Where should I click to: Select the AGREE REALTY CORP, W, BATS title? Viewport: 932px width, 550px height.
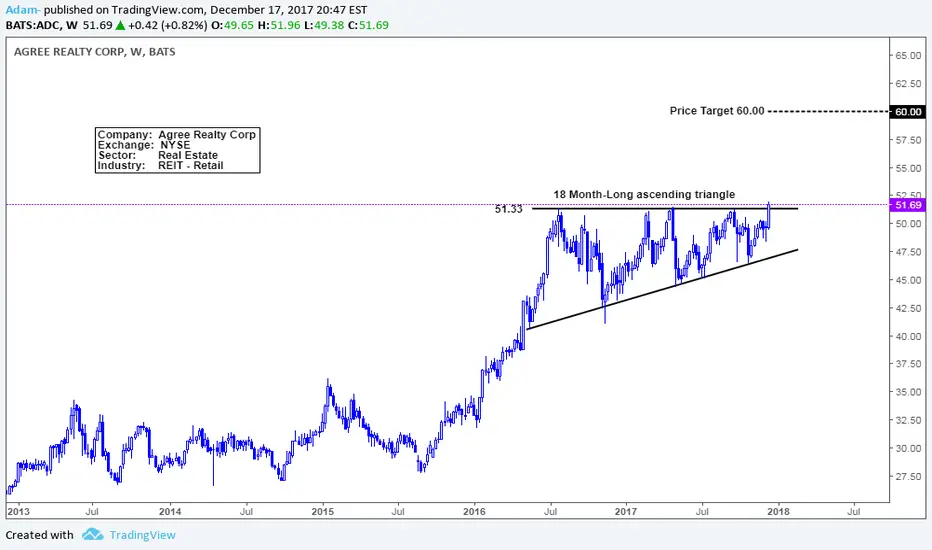pyautogui.click(x=95, y=52)
